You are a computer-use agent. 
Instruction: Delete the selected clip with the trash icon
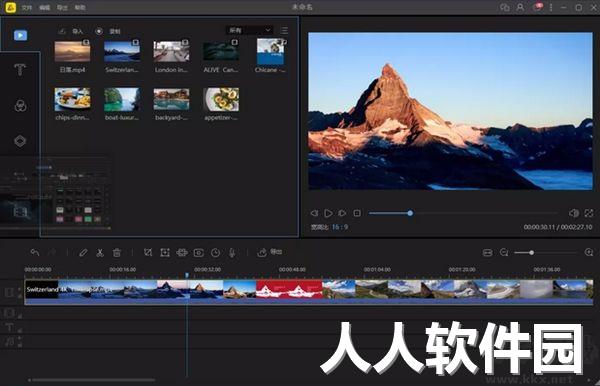[117, 252]
